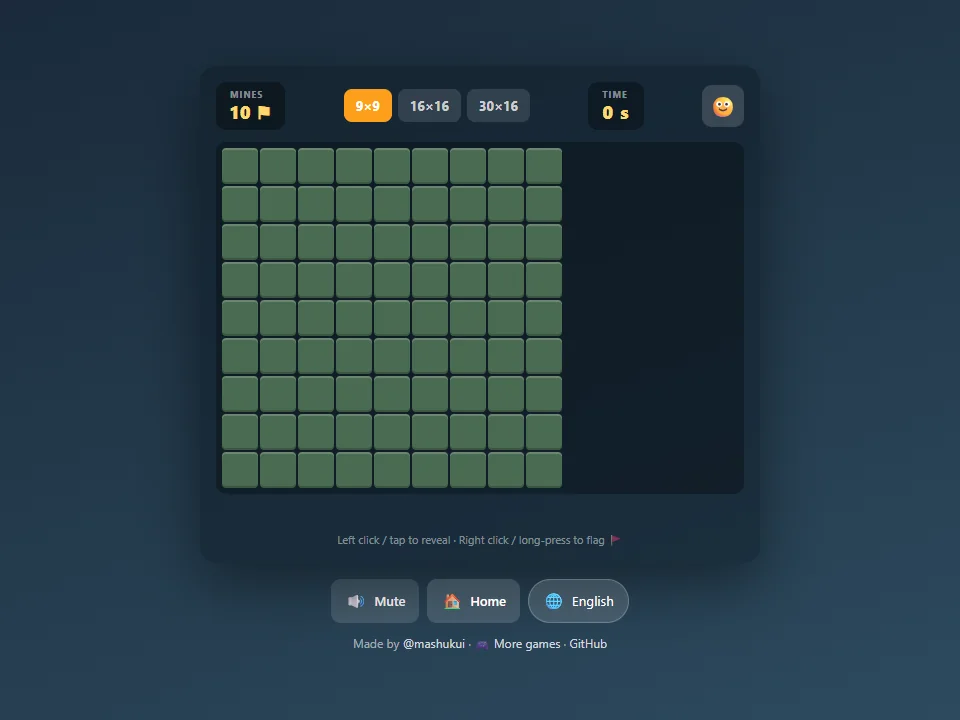
Task: Click the MINES counter showing 10
Action: [x=250, y=106]
